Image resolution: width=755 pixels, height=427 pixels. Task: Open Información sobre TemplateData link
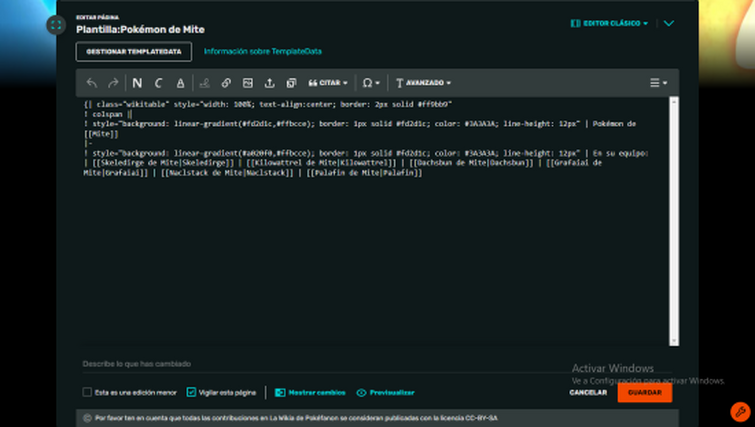pos(262,51)
